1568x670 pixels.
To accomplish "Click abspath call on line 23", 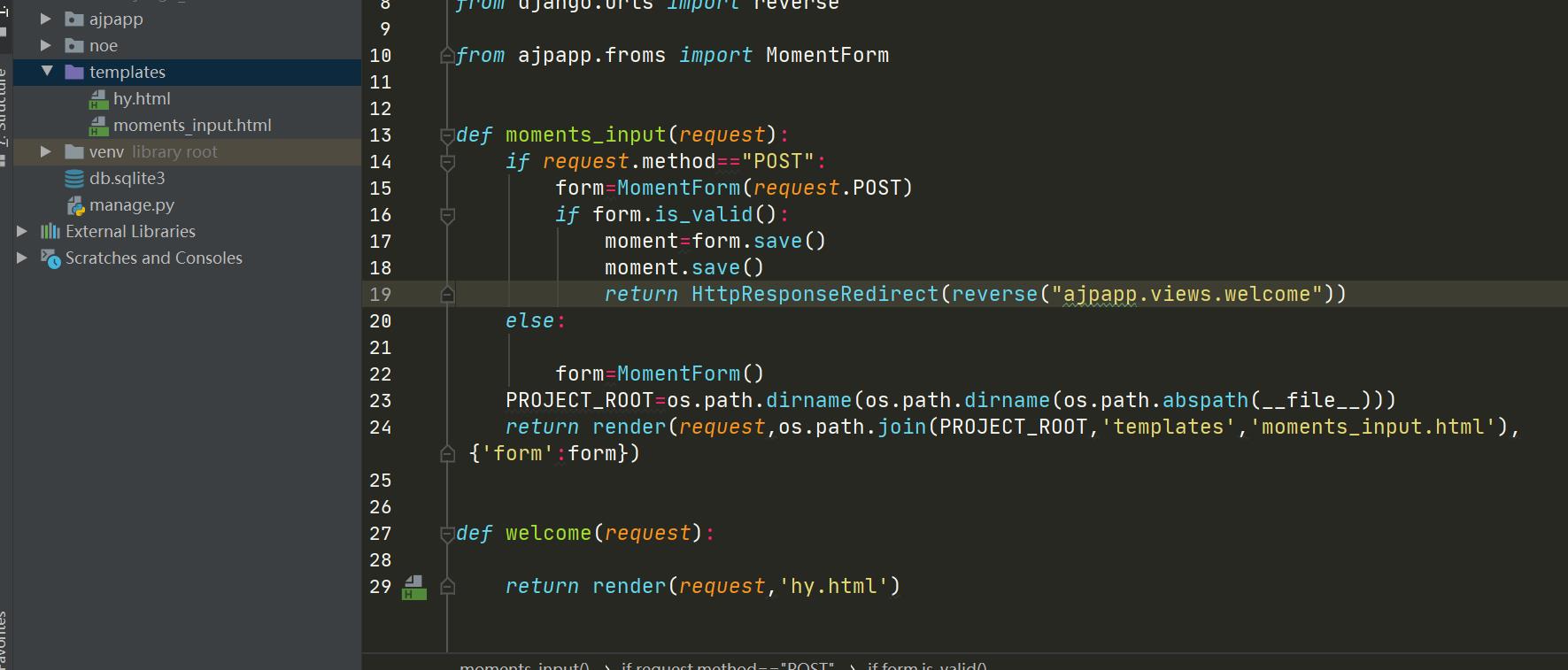I will coord(1205,400).
